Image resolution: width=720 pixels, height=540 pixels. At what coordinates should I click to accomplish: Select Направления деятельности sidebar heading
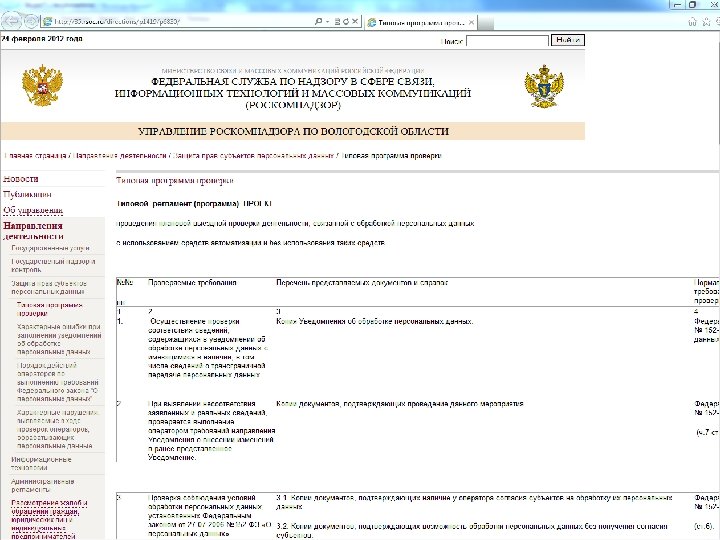[x=33, y=231]
